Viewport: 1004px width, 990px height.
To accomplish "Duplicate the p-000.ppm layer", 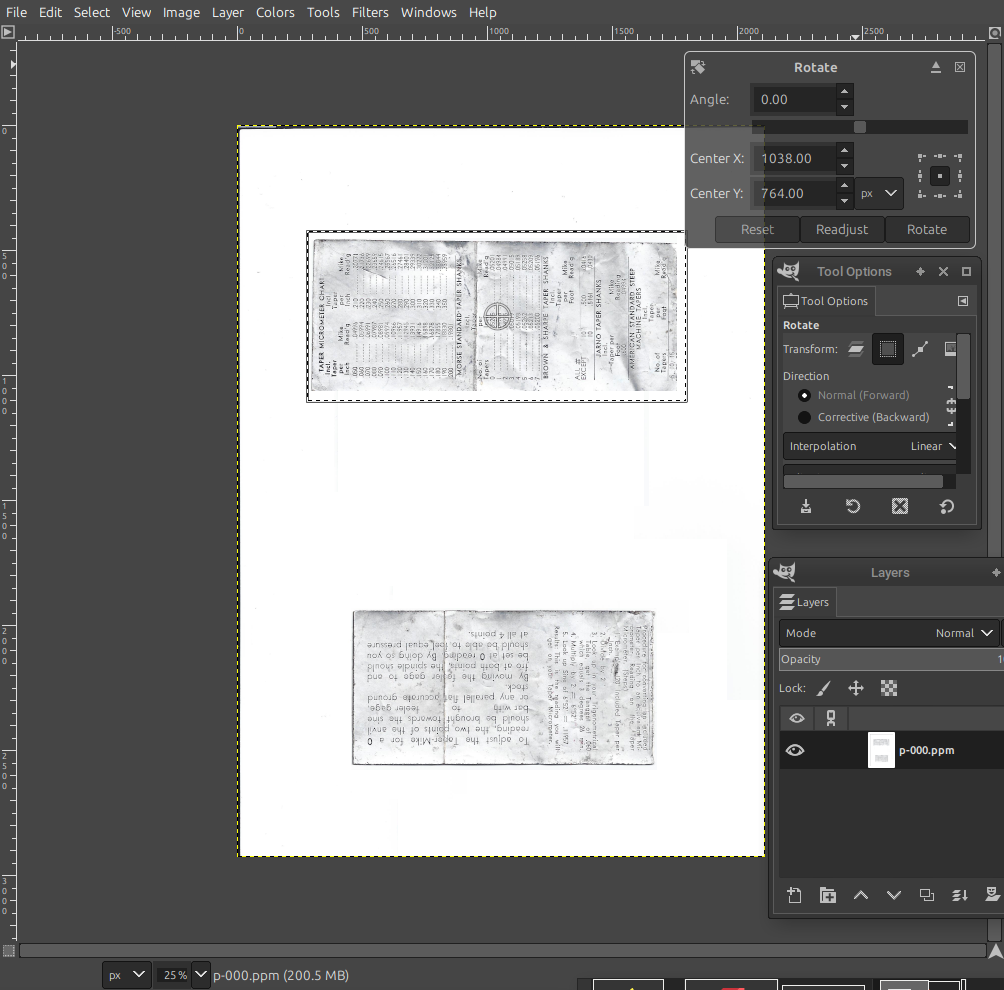I will [926, 895].
